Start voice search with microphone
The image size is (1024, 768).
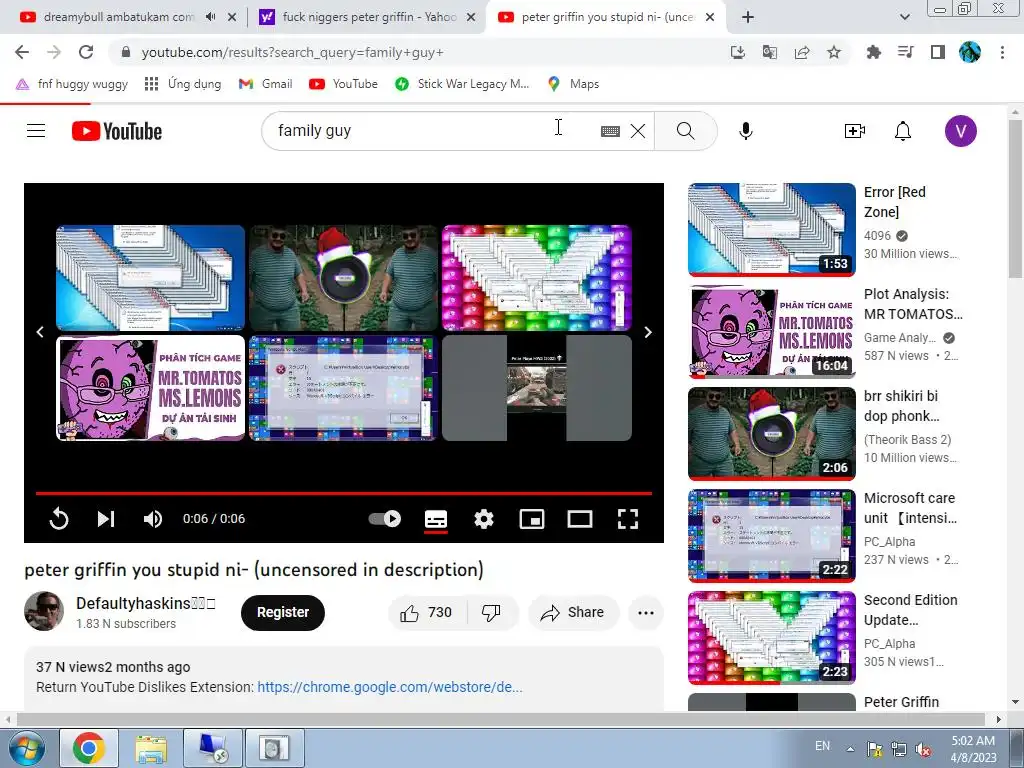[x=746, y=131]
